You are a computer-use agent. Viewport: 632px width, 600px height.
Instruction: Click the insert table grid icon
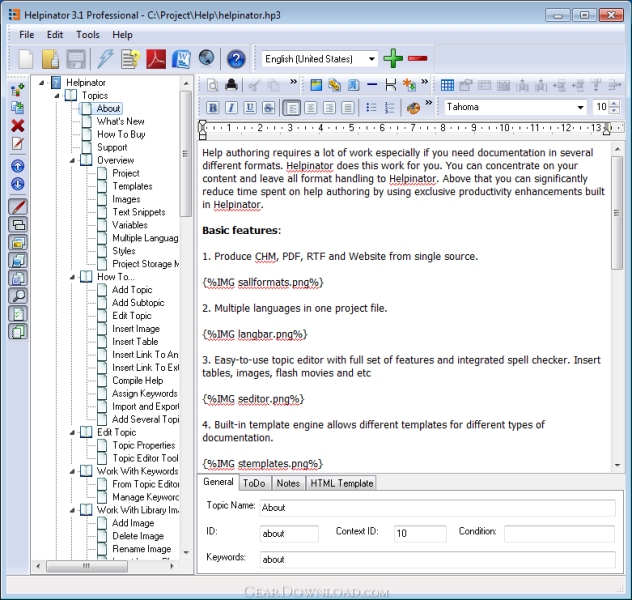click(x=447, y=85)
